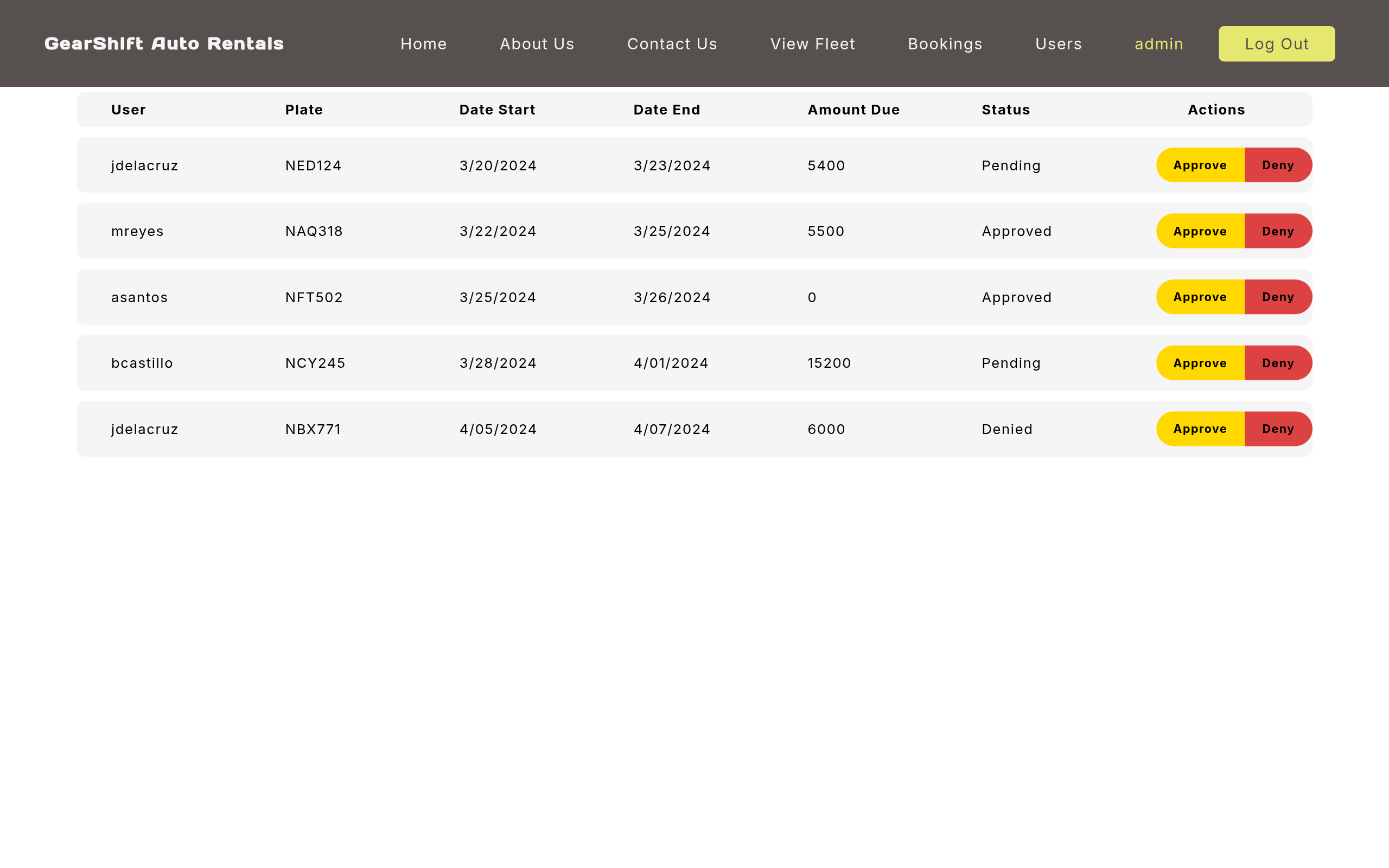Screen dimensions: 1389x868
Task: Click Pending status in bcastillo row
Action: coord(1011,363)
